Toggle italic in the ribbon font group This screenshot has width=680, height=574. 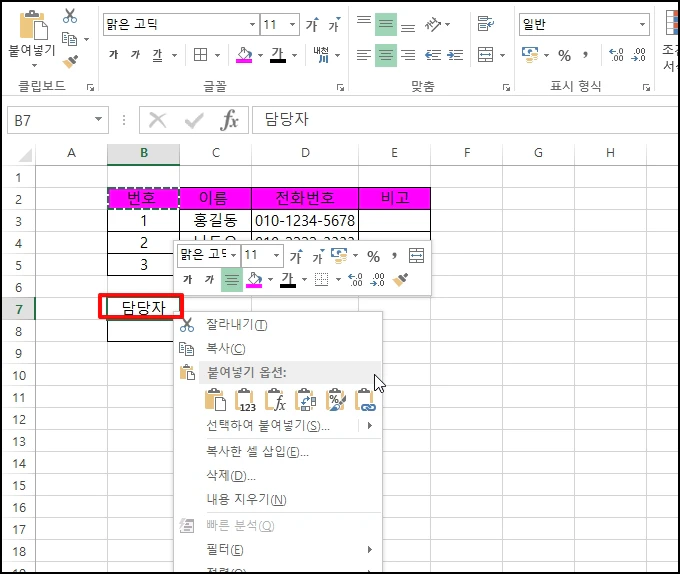[136, 55]
